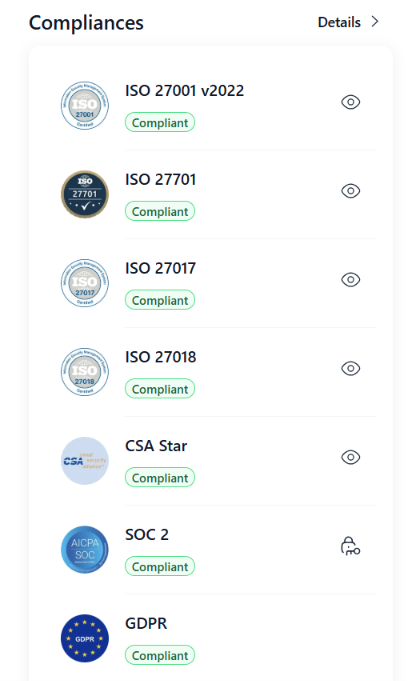Select the CSA Star title text
Viewport: 407px width, 681px height.
pyautogui.click(x=156, y=446)
